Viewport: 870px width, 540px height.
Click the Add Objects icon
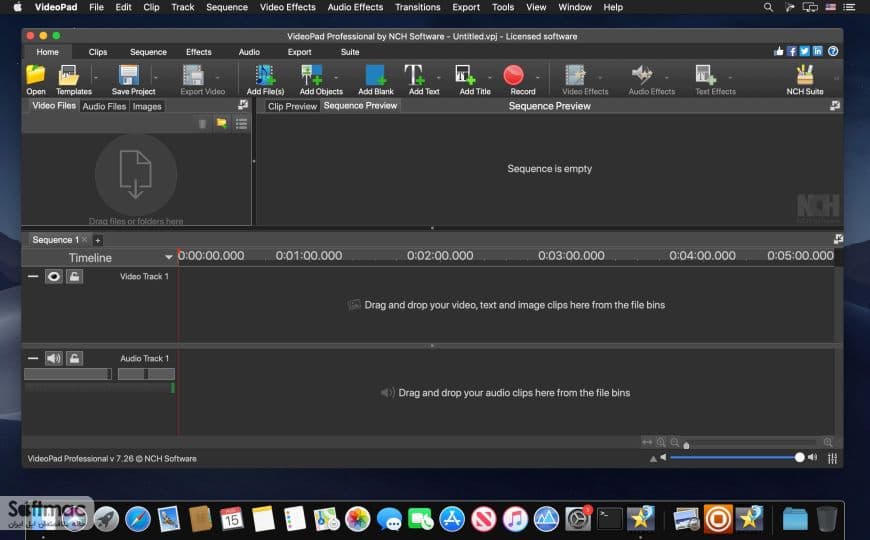[x=311, y=75]
